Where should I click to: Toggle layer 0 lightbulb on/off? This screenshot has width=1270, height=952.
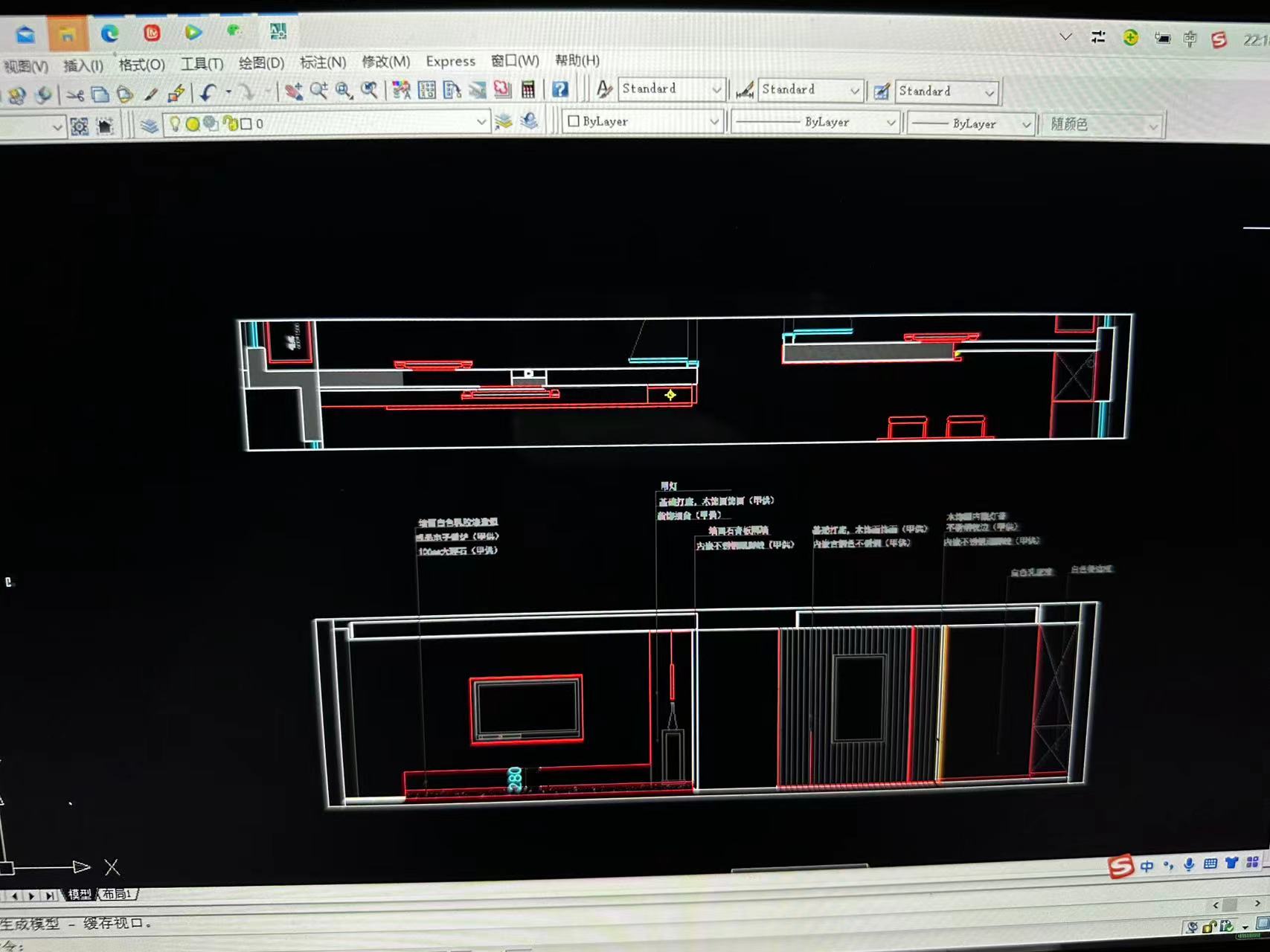pyautogui.click(x=175, y=123)
